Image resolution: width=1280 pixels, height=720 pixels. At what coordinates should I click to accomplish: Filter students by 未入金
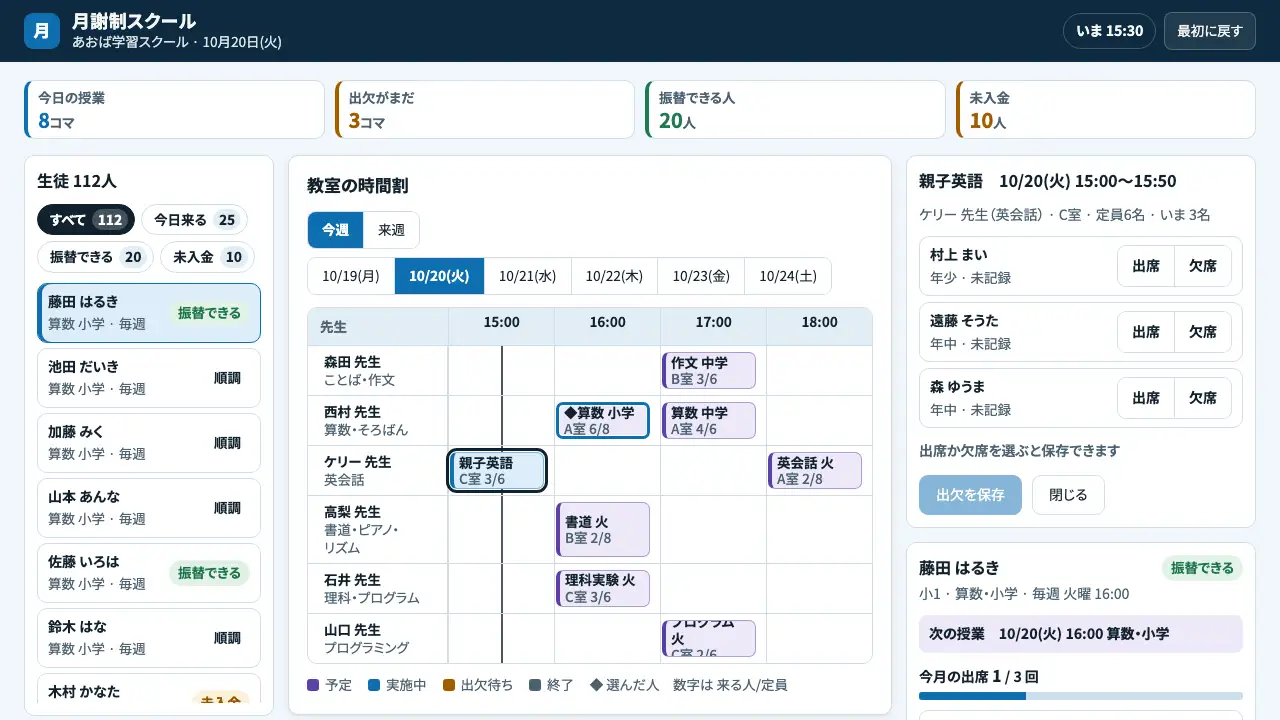click(208, 257)
